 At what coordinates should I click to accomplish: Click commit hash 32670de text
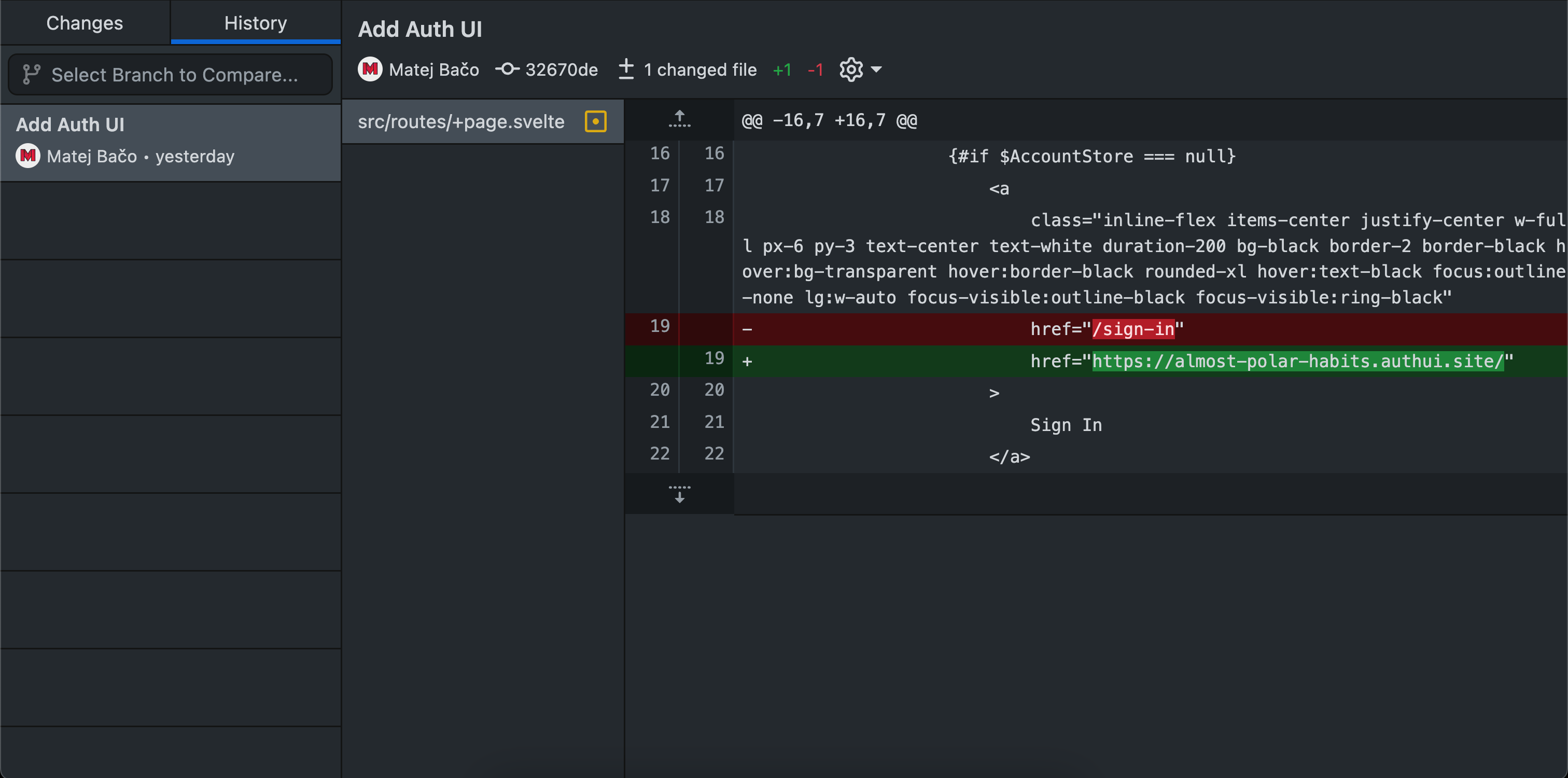[x=561, y=70]
